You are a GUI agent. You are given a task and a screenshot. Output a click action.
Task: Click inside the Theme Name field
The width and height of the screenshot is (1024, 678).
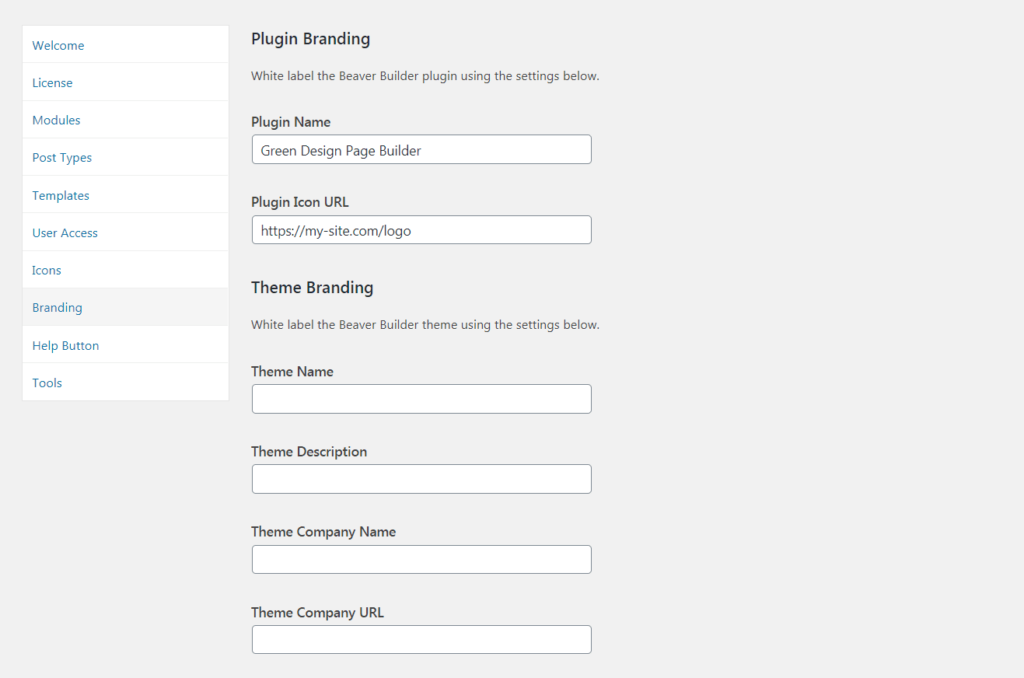pyautogui.click(x=421, y=398)
